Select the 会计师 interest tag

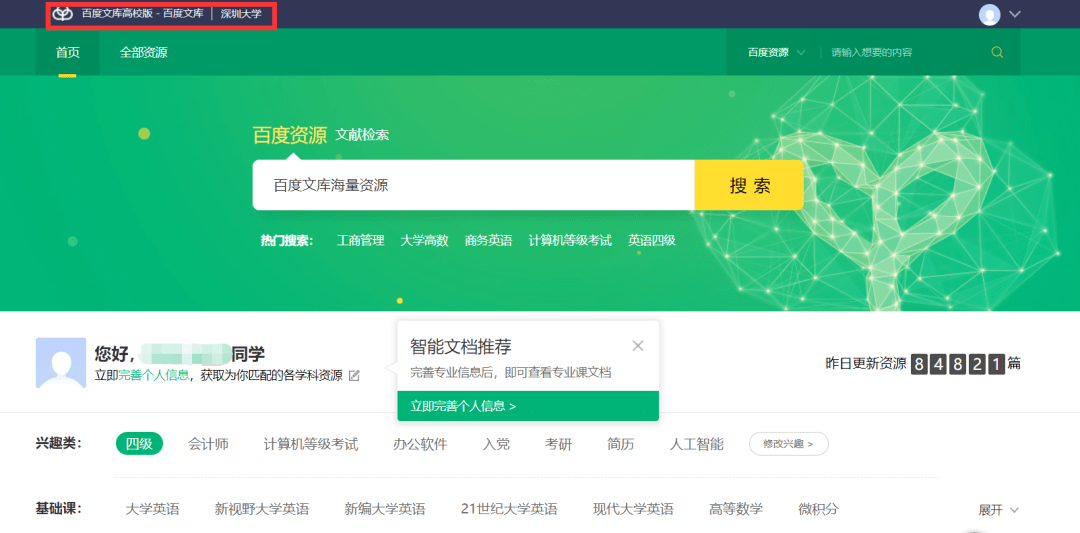tap(209, 444)
